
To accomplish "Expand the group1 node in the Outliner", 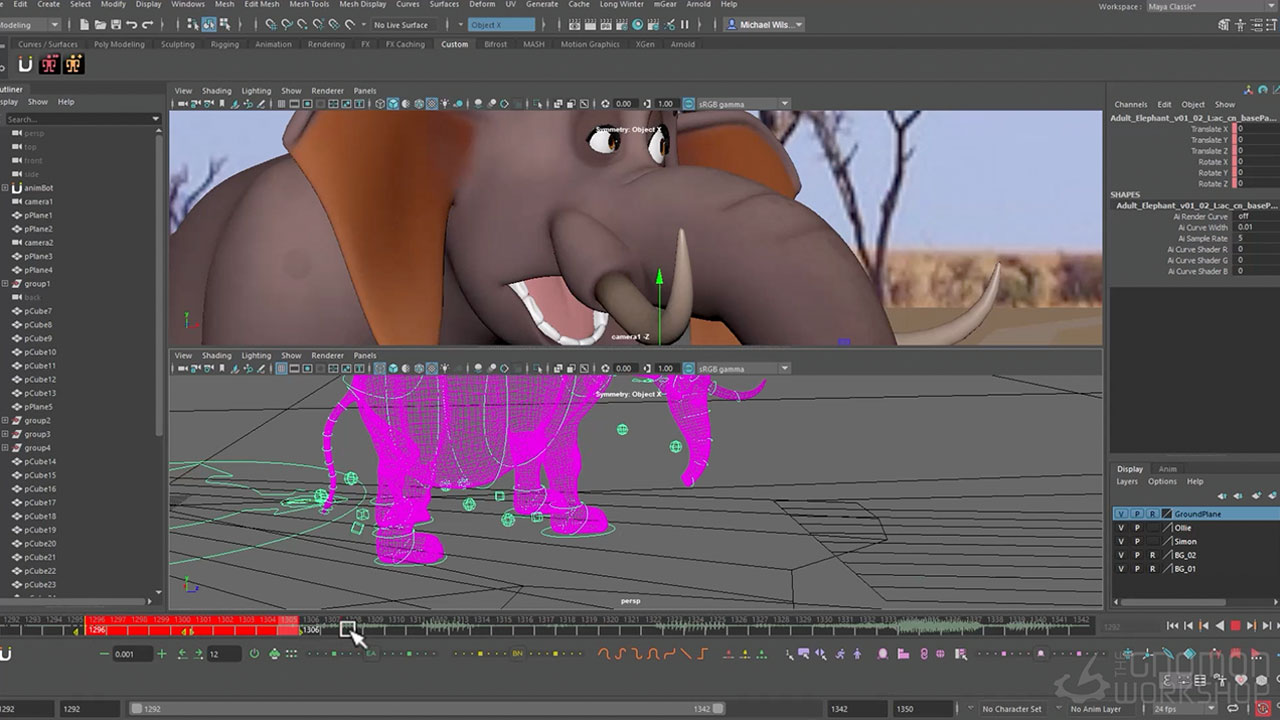I will [x=5, y=284].
